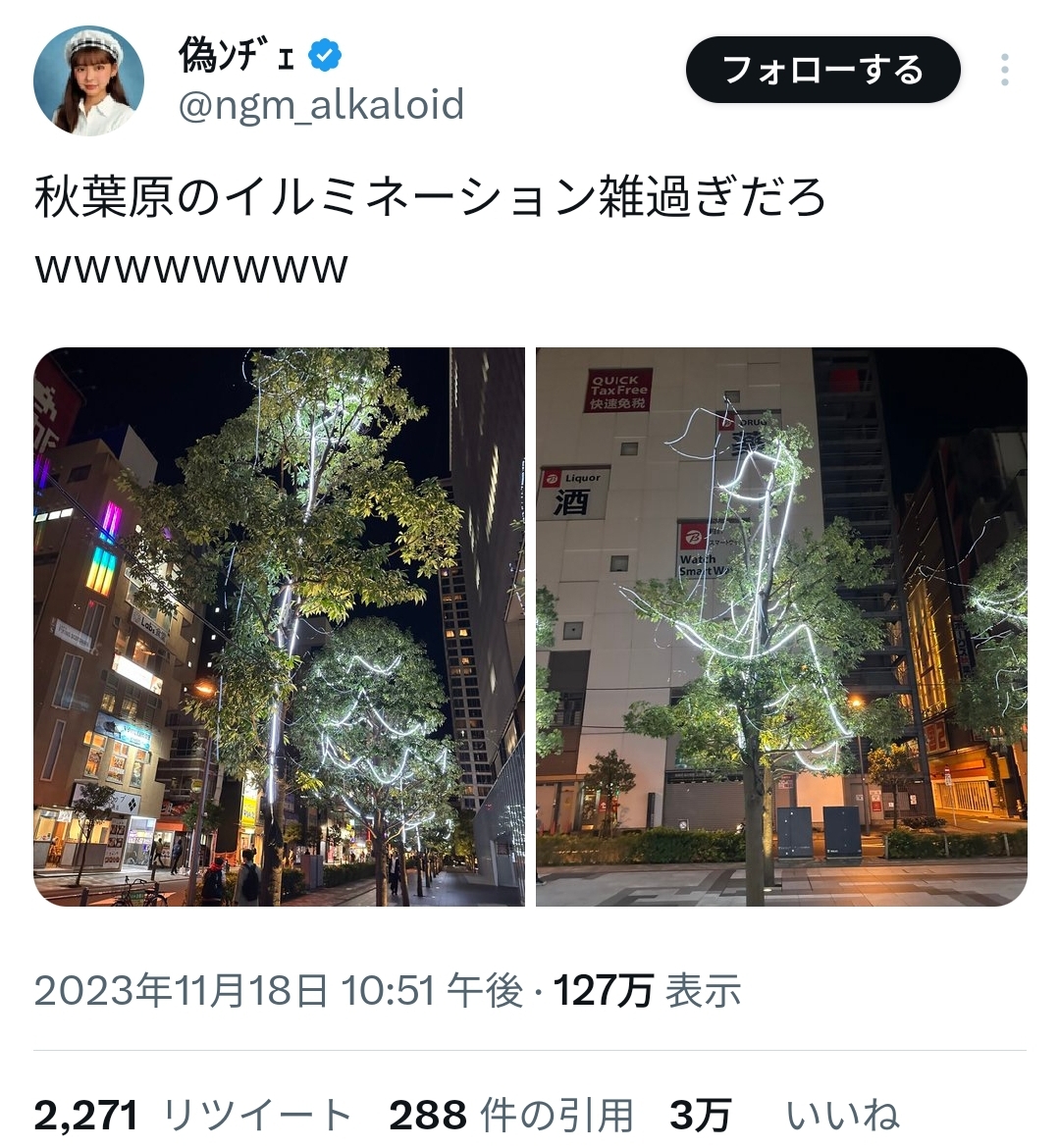Open the 偽ﾝﾁﾞｪ profile avatar

point(88,80)
